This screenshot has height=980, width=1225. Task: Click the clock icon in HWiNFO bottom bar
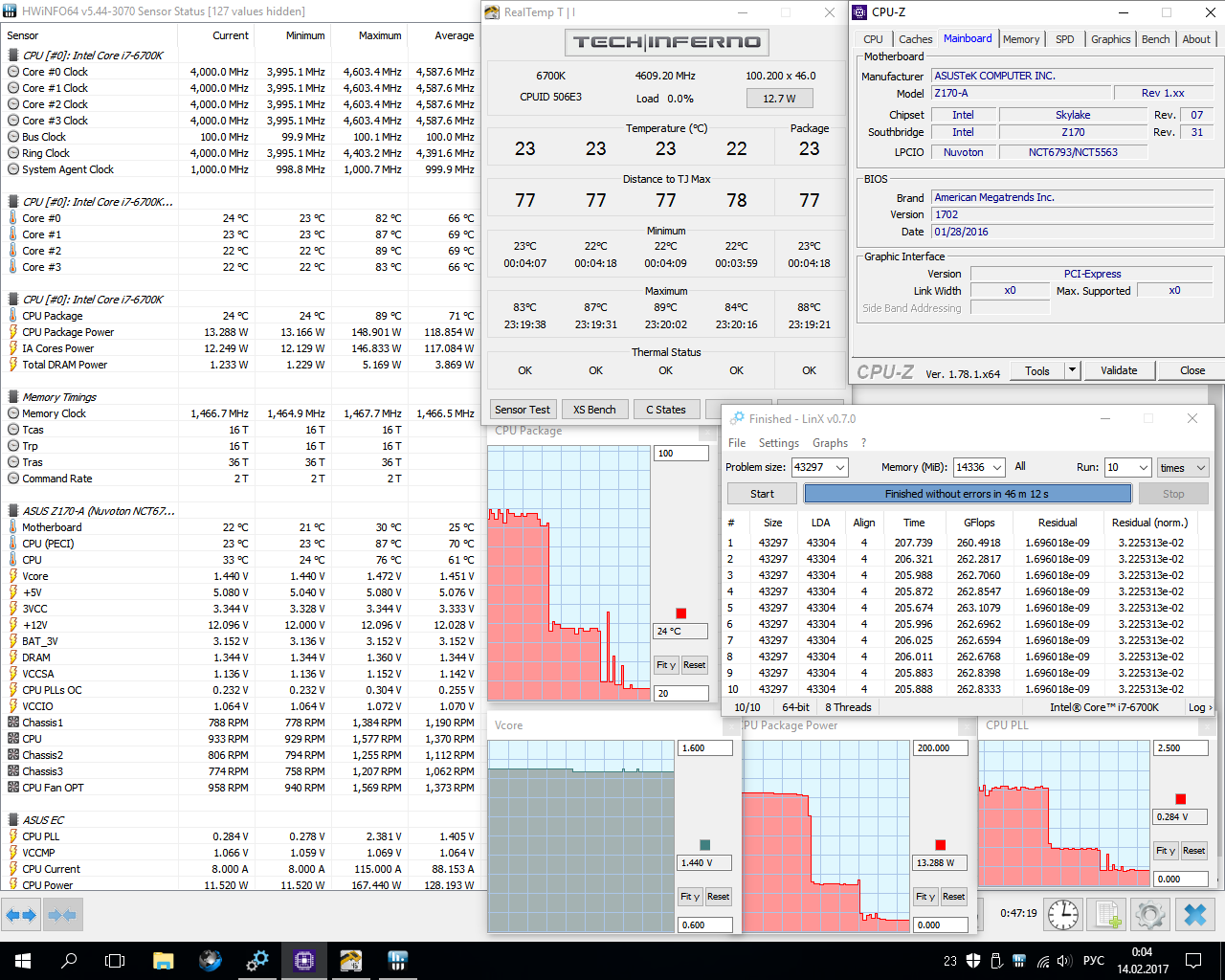click(x=1063, y=915)
